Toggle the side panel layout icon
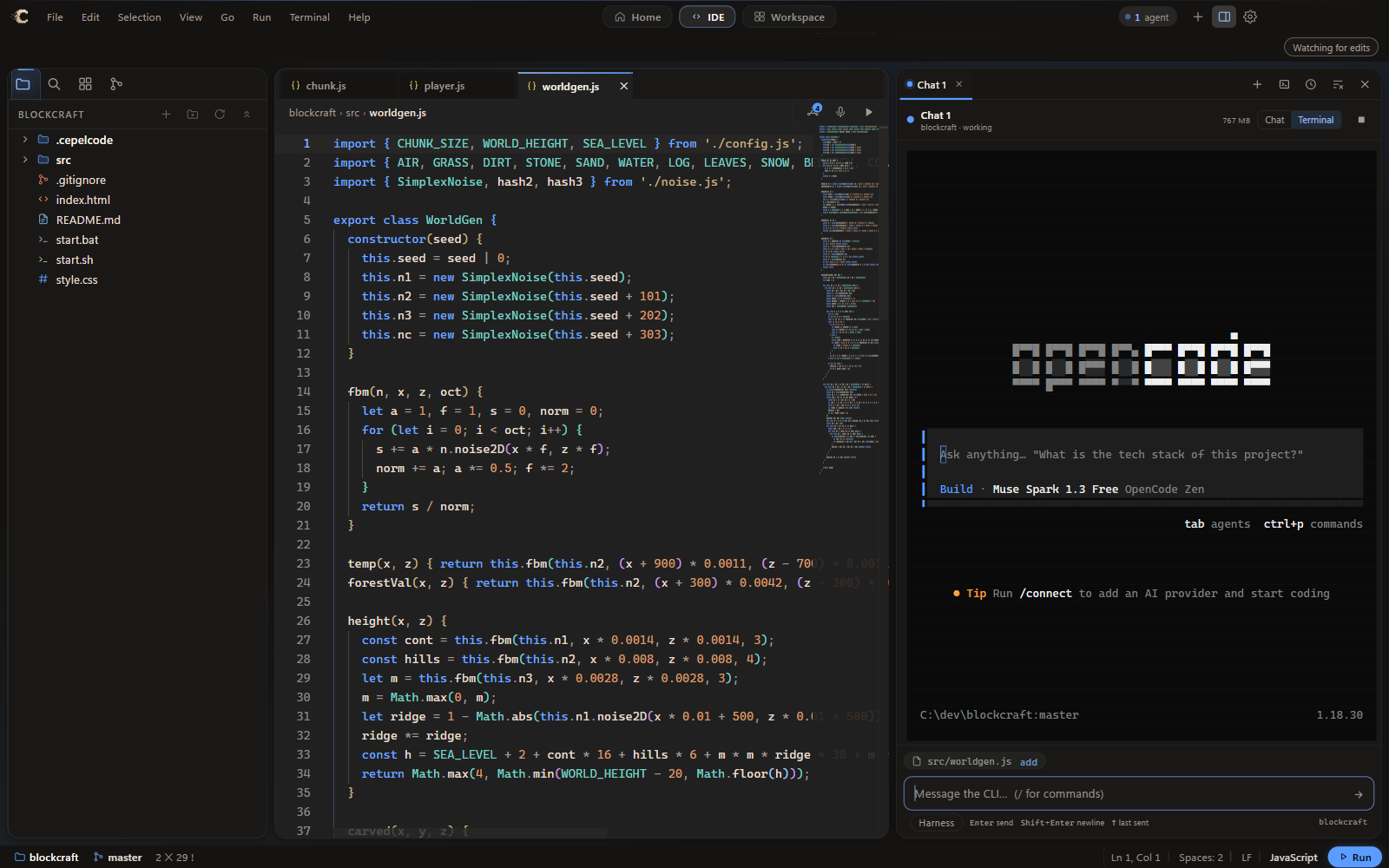The image size is (1389, 868). pyautogui.click(x=1224, y=16)
